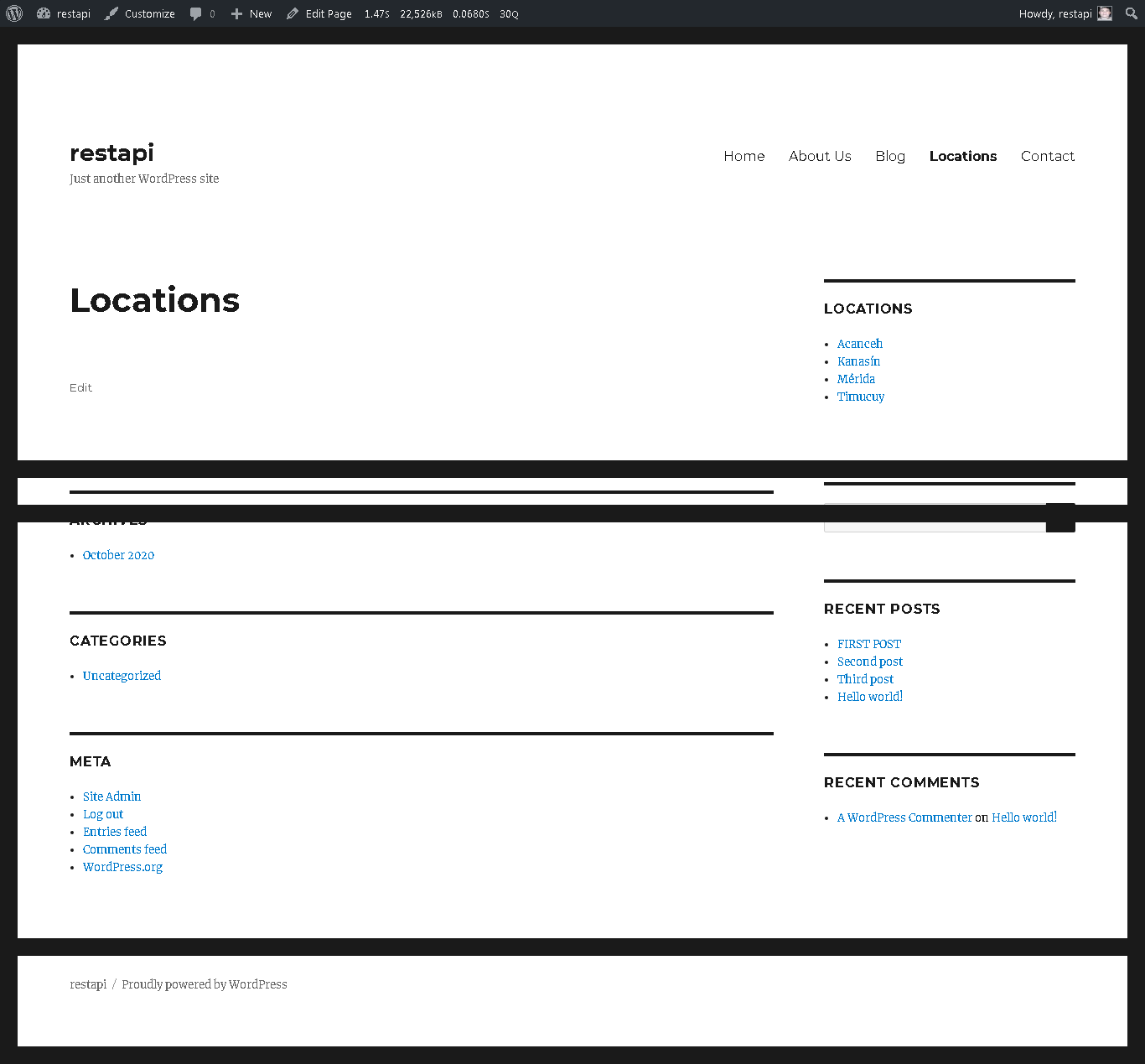Open the October 2020 archive

coord(118,555)
